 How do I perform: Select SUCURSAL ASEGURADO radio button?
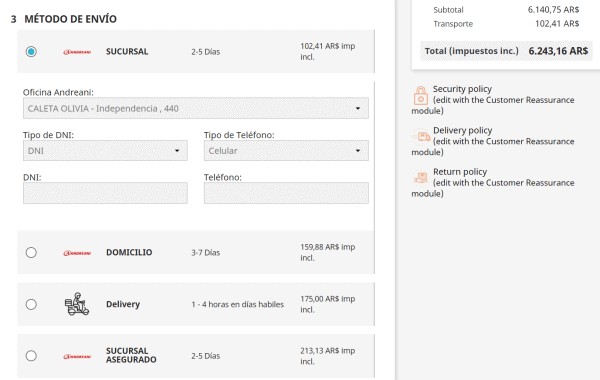coord(31,356)
